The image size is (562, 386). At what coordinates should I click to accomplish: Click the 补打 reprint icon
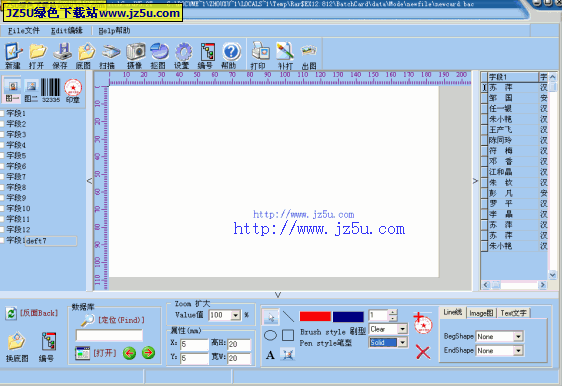[x=285, y=55]
